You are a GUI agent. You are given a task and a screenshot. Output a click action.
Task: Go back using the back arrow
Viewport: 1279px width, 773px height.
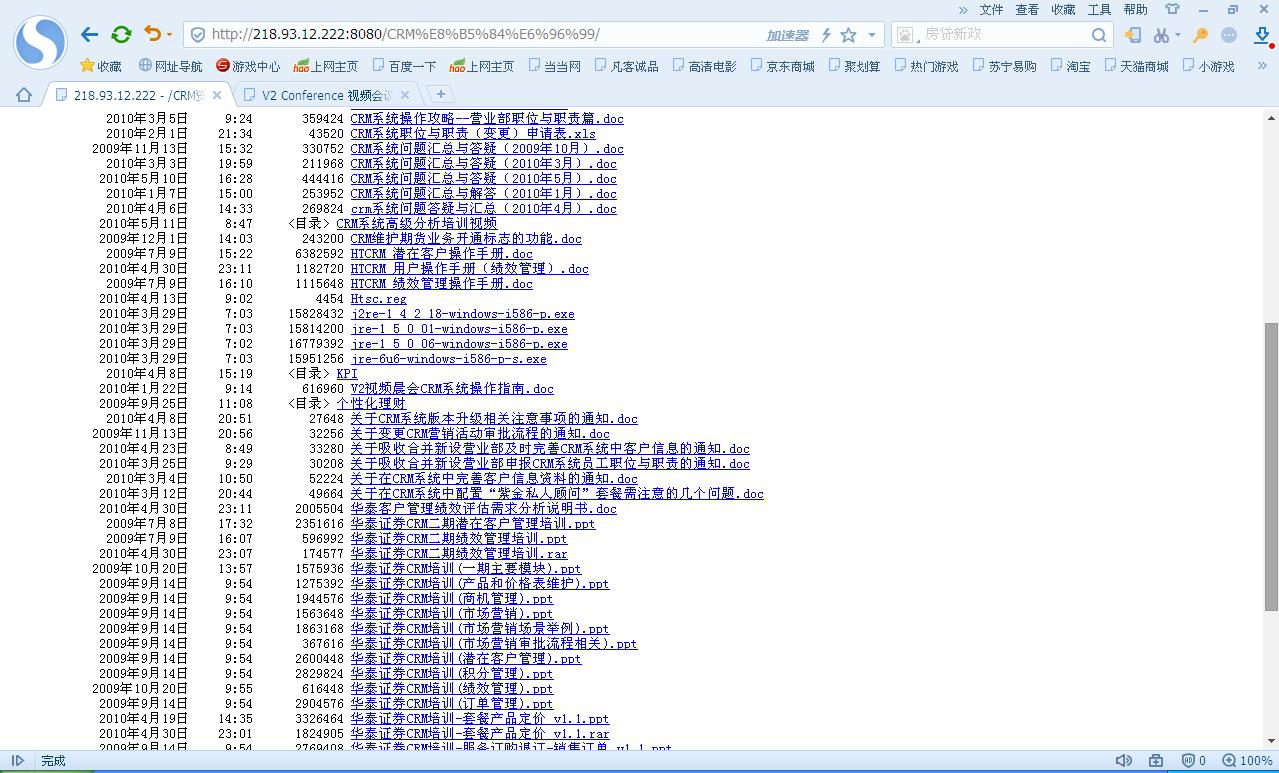coord(90,34)
